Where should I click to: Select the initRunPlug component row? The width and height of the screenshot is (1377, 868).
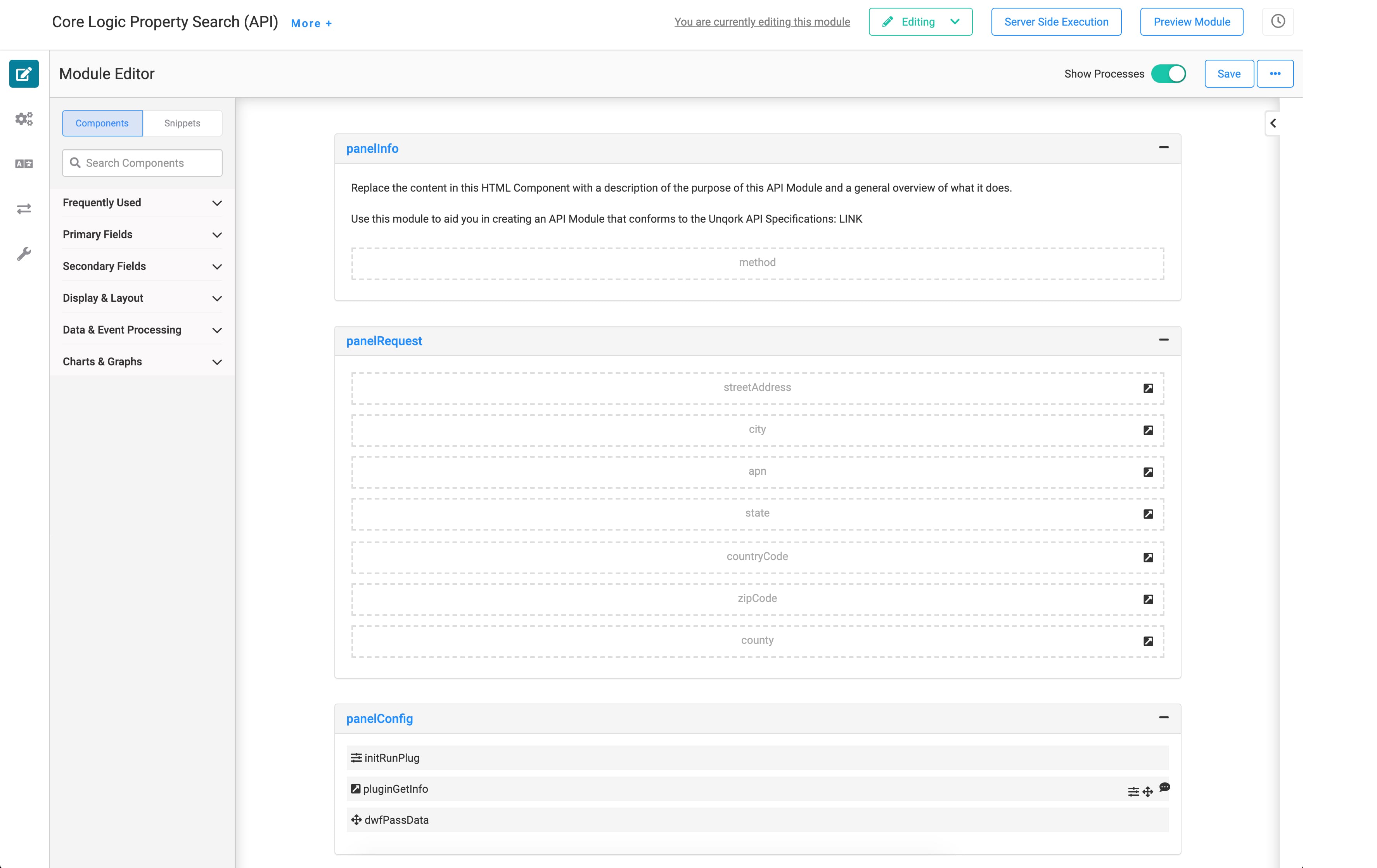pos(758,757)
